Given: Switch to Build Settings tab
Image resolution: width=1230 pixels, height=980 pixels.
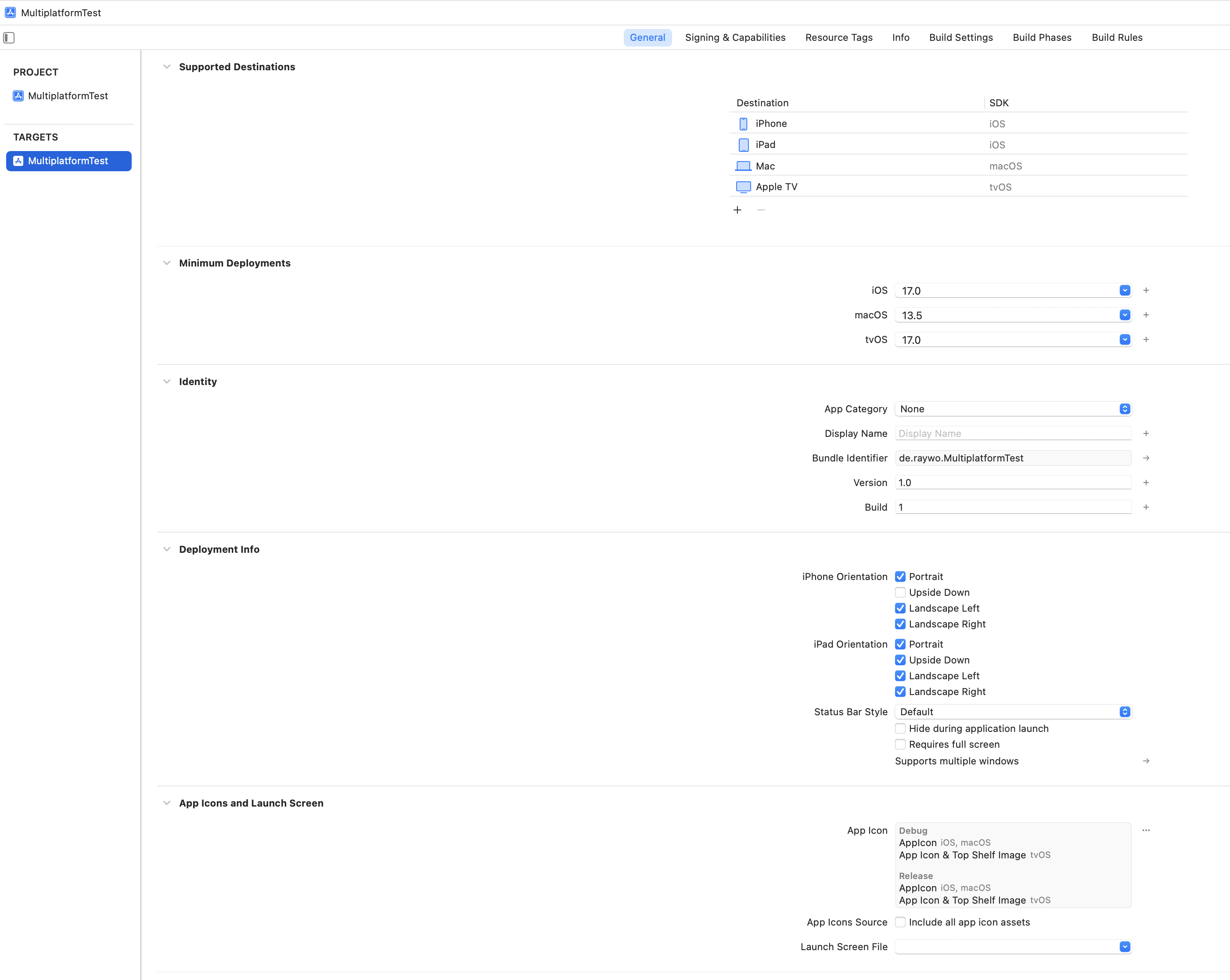Looking at the screenshot, I should 961,38.
